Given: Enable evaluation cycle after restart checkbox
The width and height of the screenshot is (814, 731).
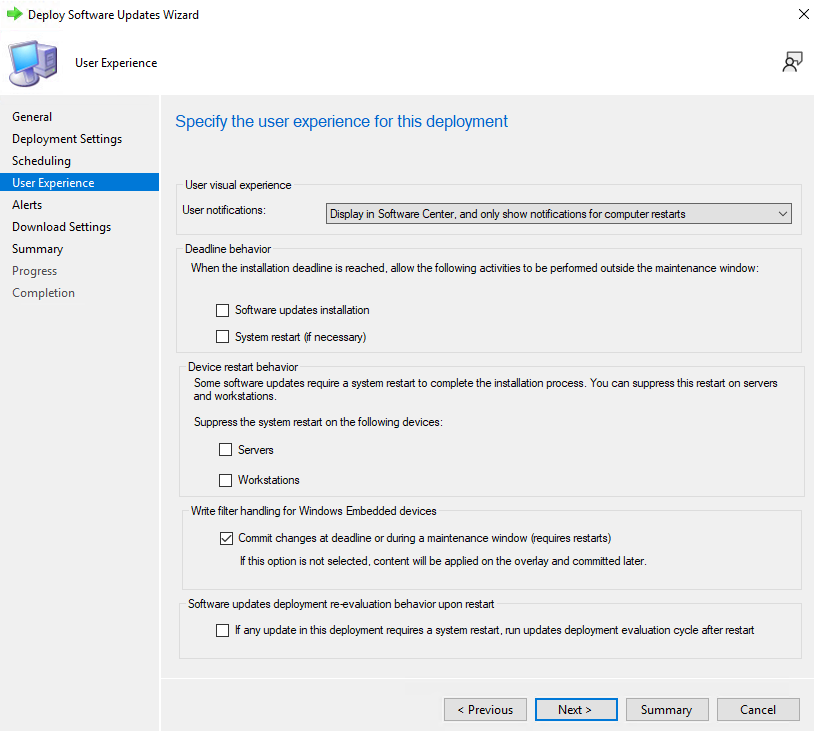Looking at the screenshot, I should tap(222, 630).
